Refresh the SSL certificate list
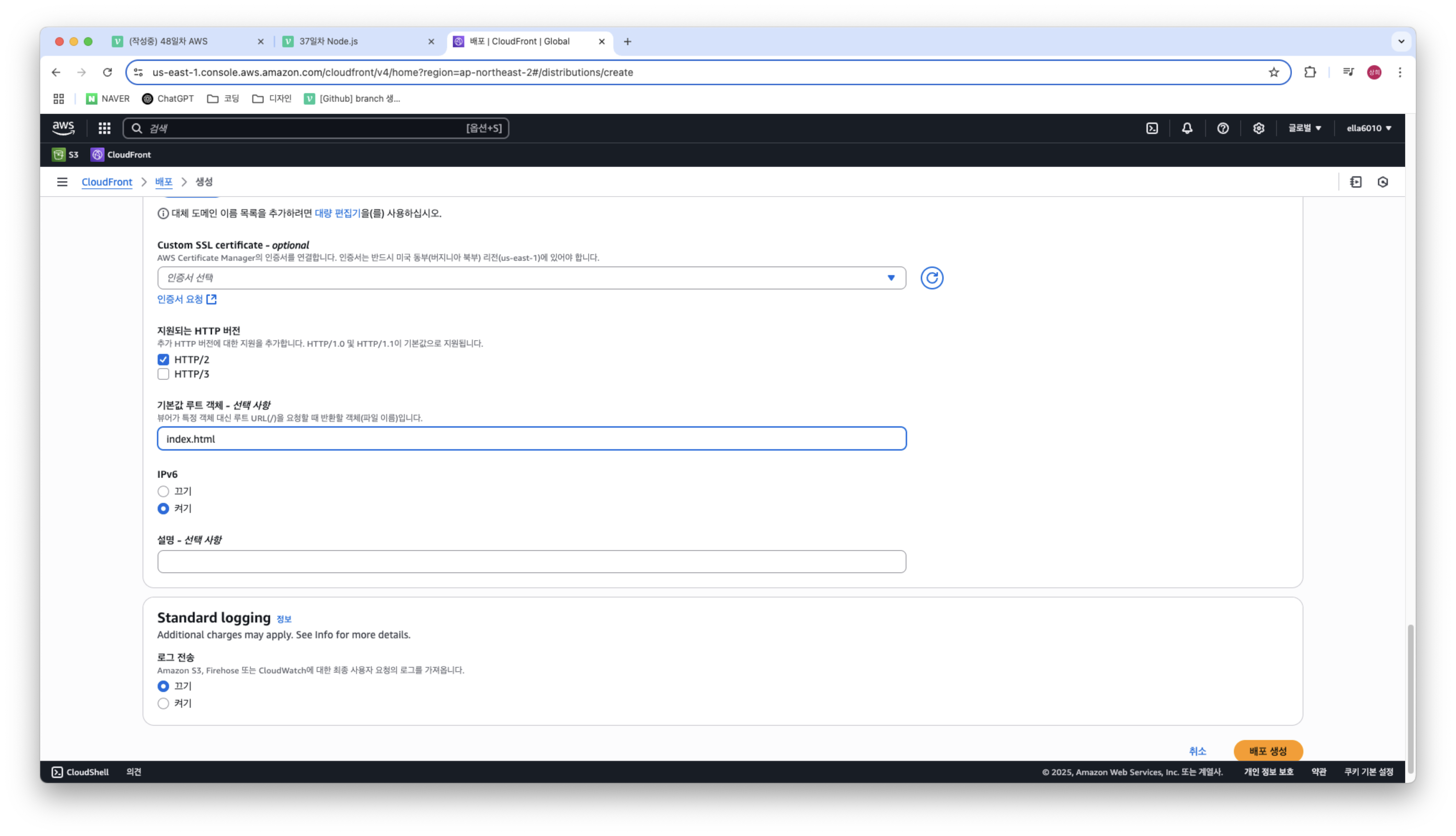The image size is (1456, 836). click(x=931, y=278)
